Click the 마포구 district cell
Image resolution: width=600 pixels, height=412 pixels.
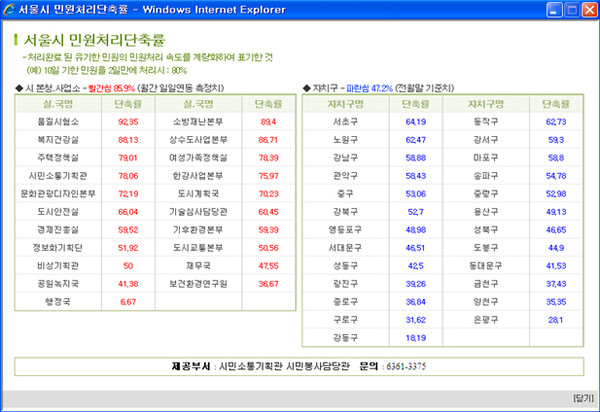coord(486,158)
